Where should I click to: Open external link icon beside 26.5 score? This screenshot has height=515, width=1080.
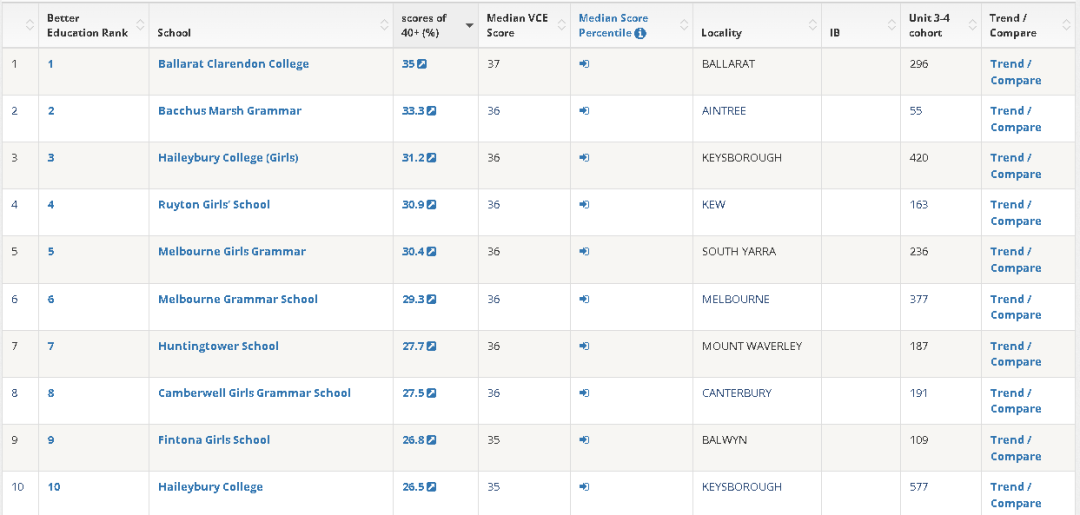[432, 487]
